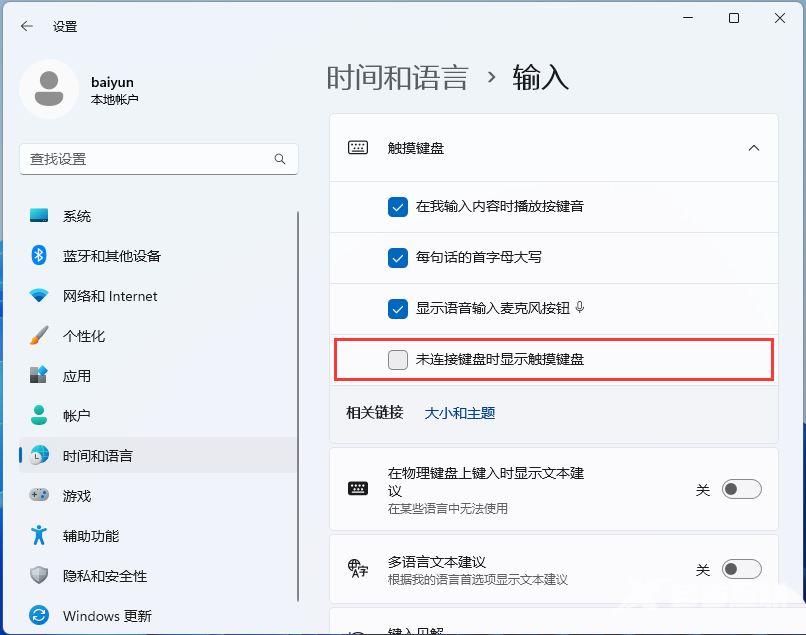Go to 辅助功能 settings

coord(83,535)
